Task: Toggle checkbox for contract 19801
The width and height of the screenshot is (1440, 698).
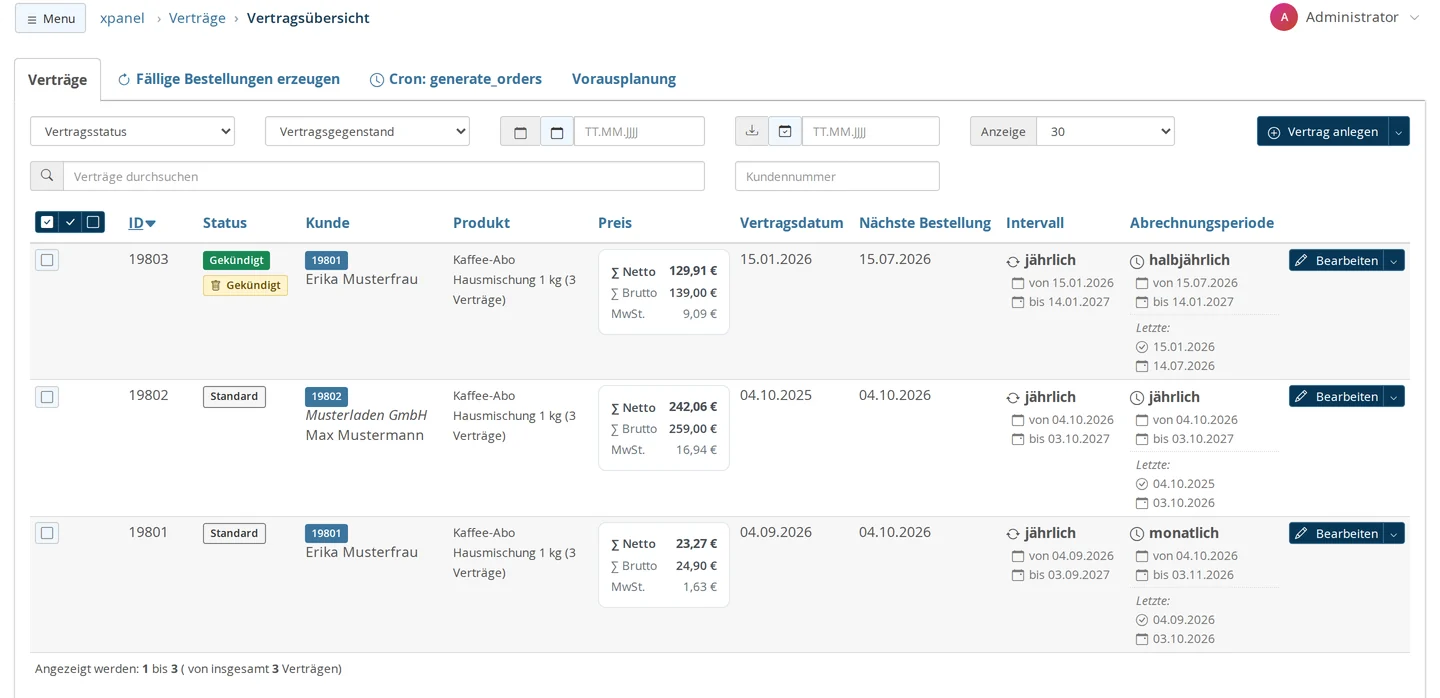Action: pyautogui.click(x=47, y=533)
